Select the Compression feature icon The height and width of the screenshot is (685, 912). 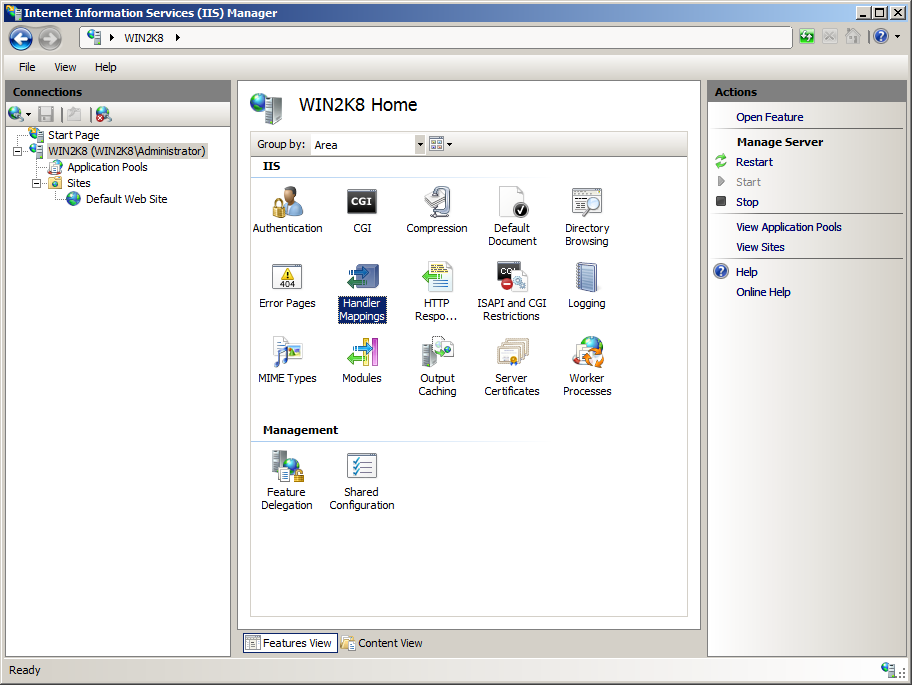(437, 203)
